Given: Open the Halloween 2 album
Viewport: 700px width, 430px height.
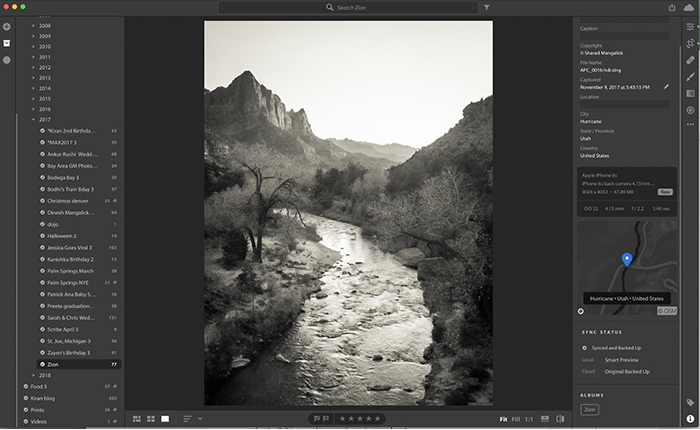Looking at the screenshot, I should pyautogui.click(x=79, y=236).
